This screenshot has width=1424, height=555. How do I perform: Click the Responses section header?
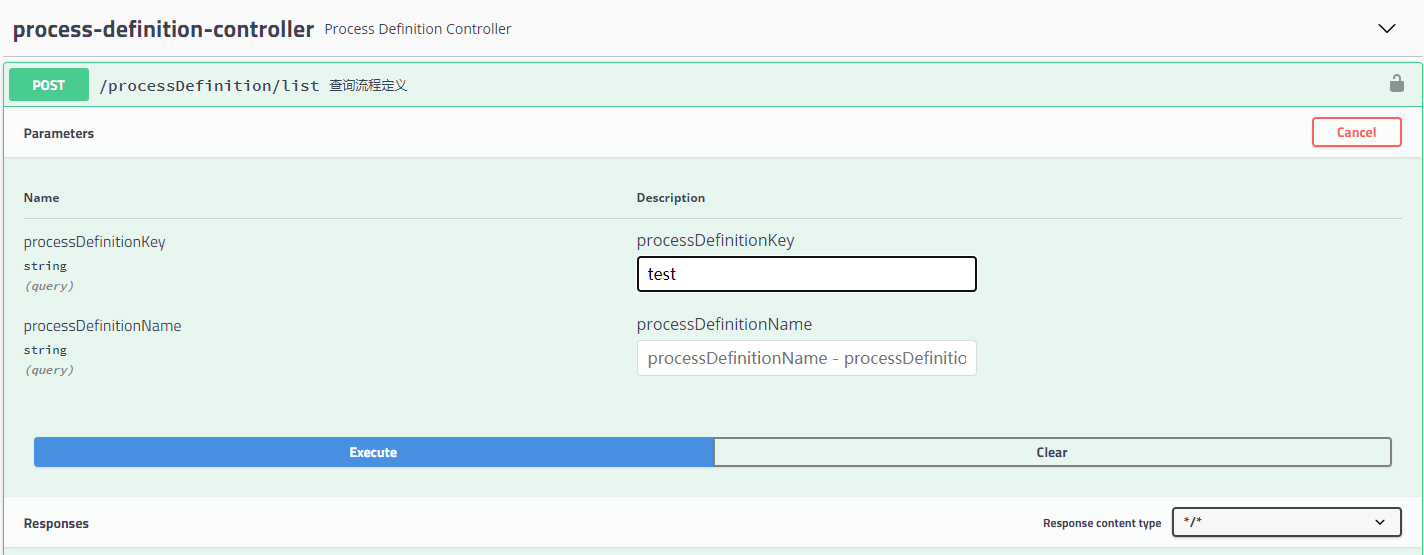tap(56, 523)
